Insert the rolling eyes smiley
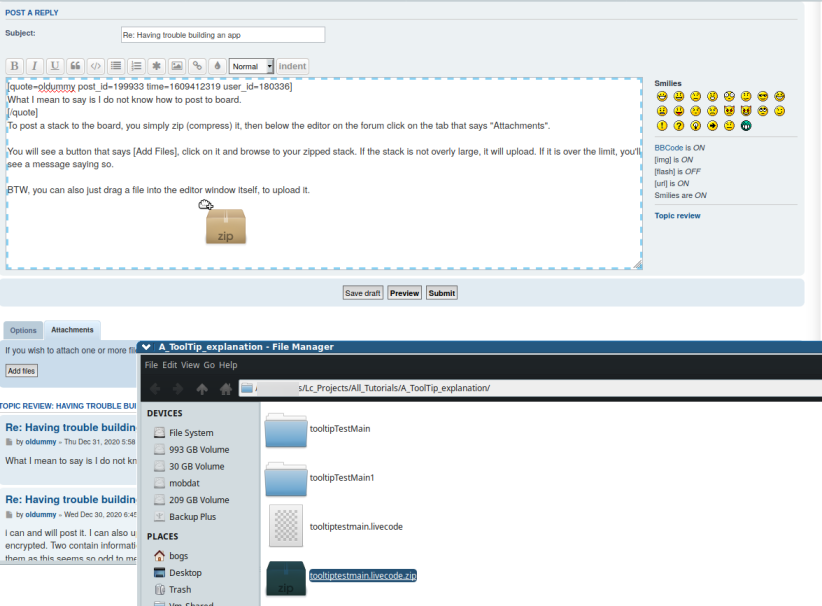The image size is (822, 606). pos(763,111)
